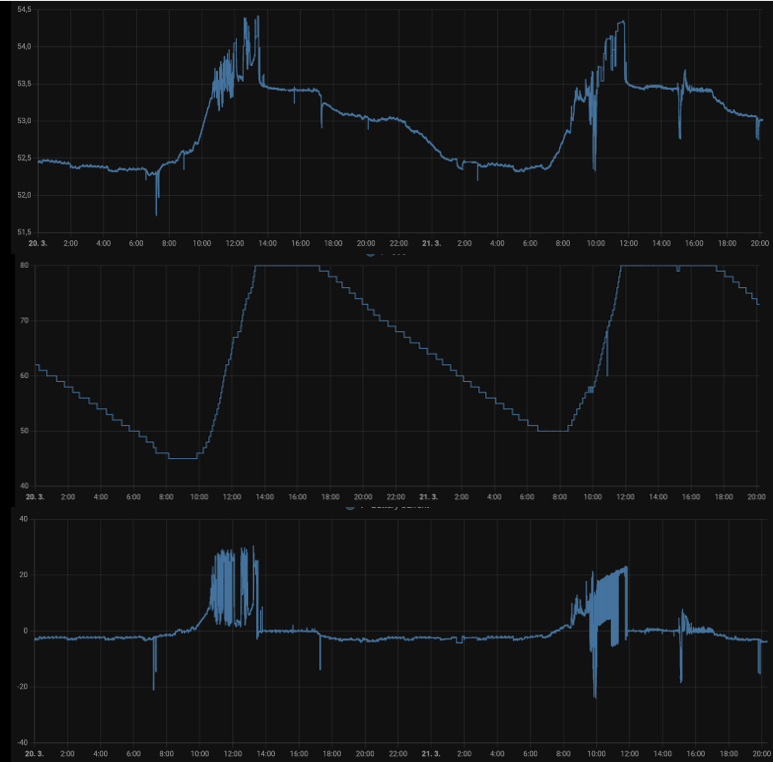
Task: Click the 70 y-axis label
Action: point(24,320)
